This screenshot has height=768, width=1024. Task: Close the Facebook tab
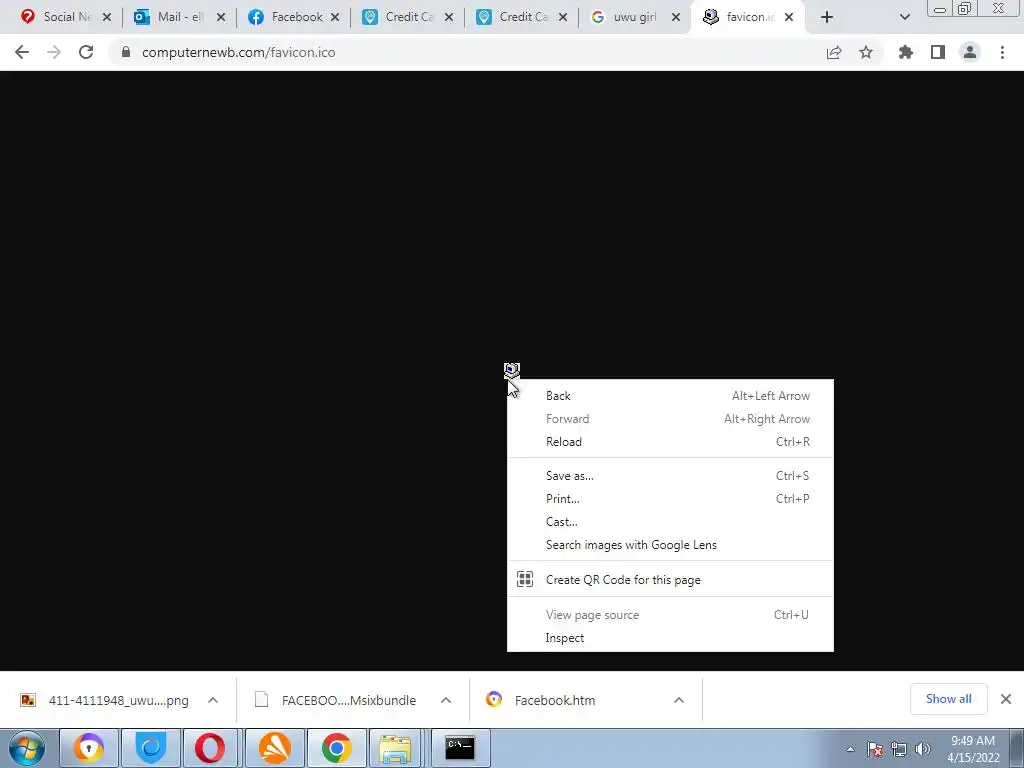point(335,17)
